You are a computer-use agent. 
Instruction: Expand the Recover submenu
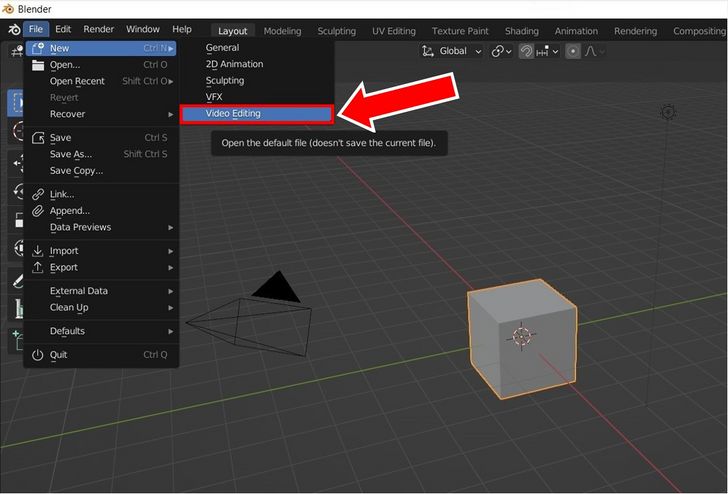click(101, 114)
